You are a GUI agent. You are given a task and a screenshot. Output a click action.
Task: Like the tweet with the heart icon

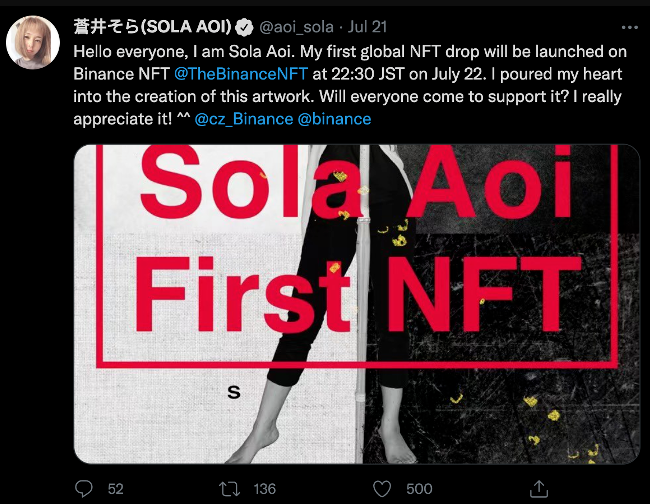pyautogui.click(x=382, y=489)
